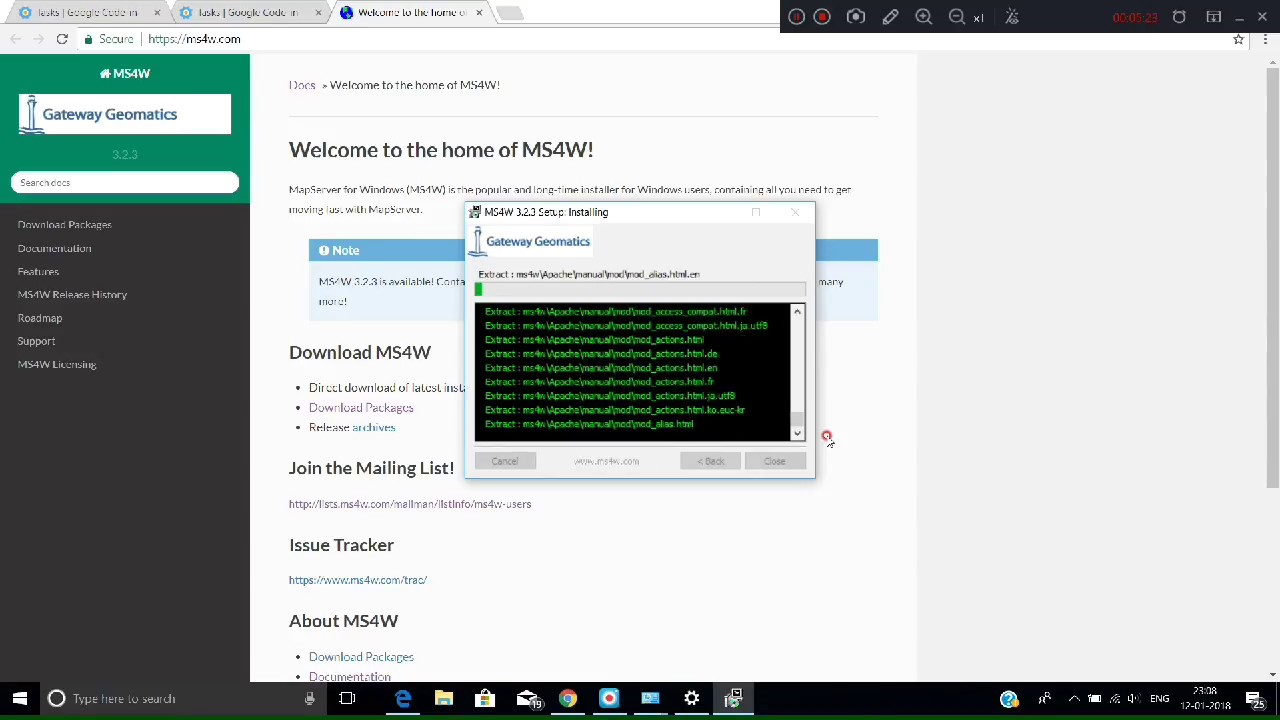Viewport: 1280px width, 720px height.
Task: Click the cursor effects icon in recorder bar
Action: click(x=1012, y=17)
